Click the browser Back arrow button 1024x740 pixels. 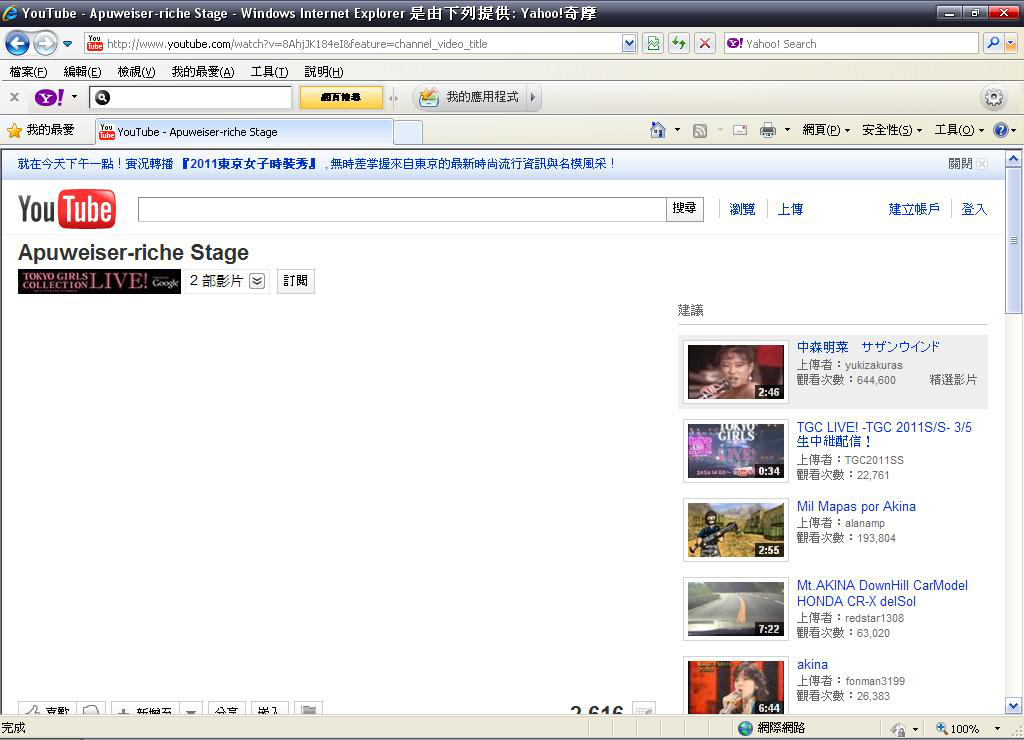tap(17, 44)
